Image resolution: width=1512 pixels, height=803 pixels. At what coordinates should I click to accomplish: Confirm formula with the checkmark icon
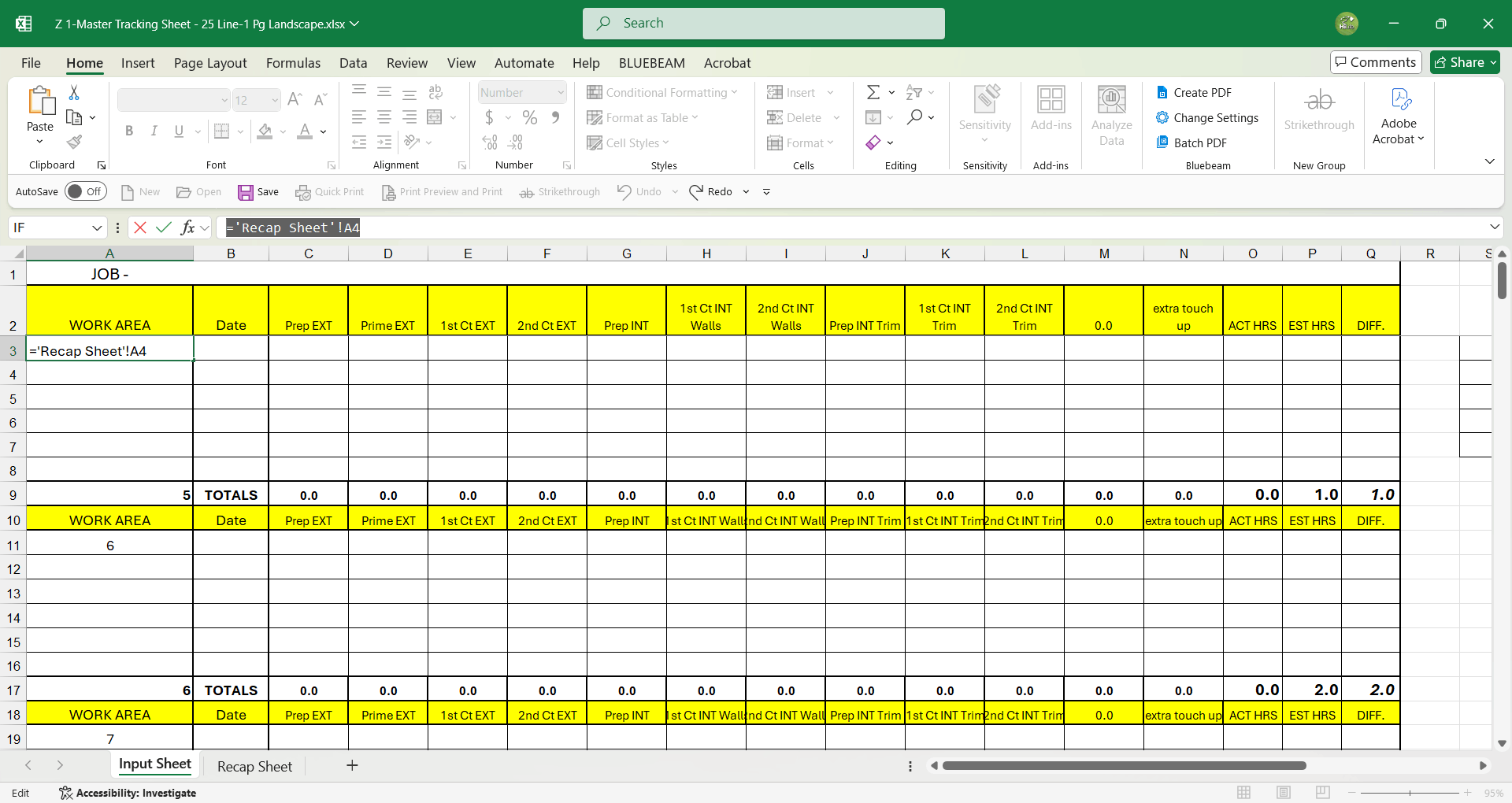(164, 228)
